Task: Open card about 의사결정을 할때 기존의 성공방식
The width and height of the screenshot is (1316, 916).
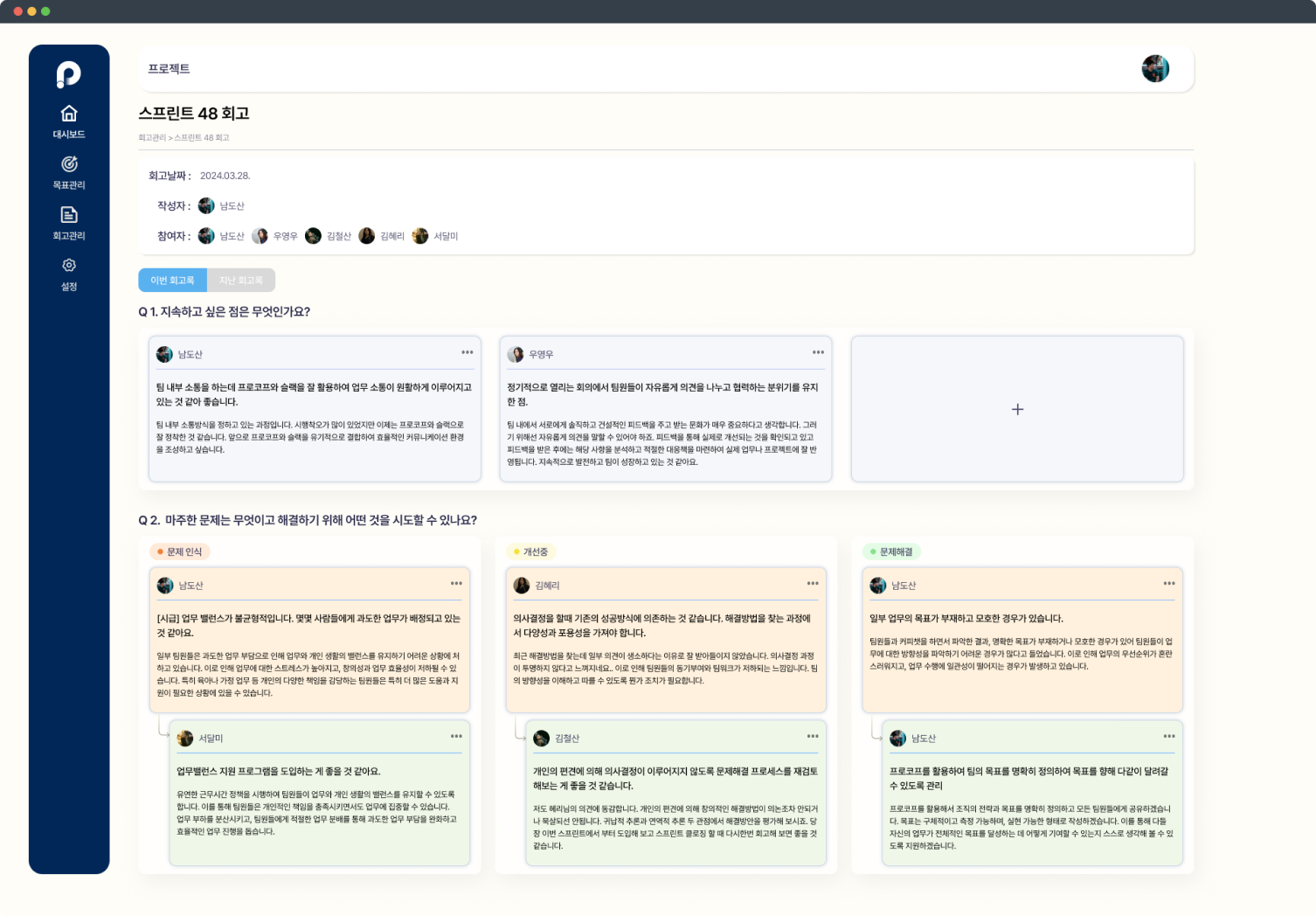Action: 666,640
